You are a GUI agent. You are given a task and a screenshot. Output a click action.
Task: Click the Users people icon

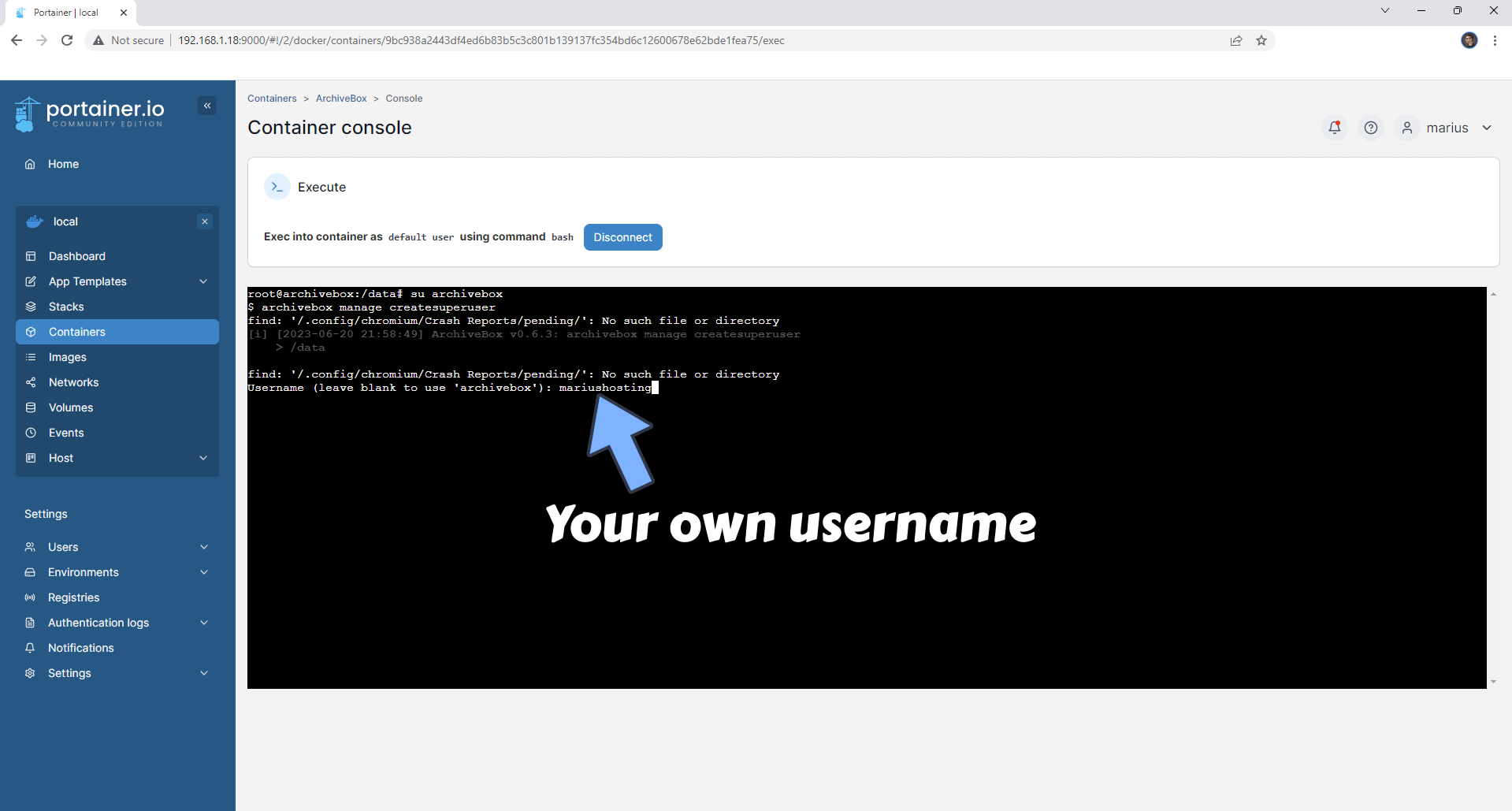pos(30,547)
